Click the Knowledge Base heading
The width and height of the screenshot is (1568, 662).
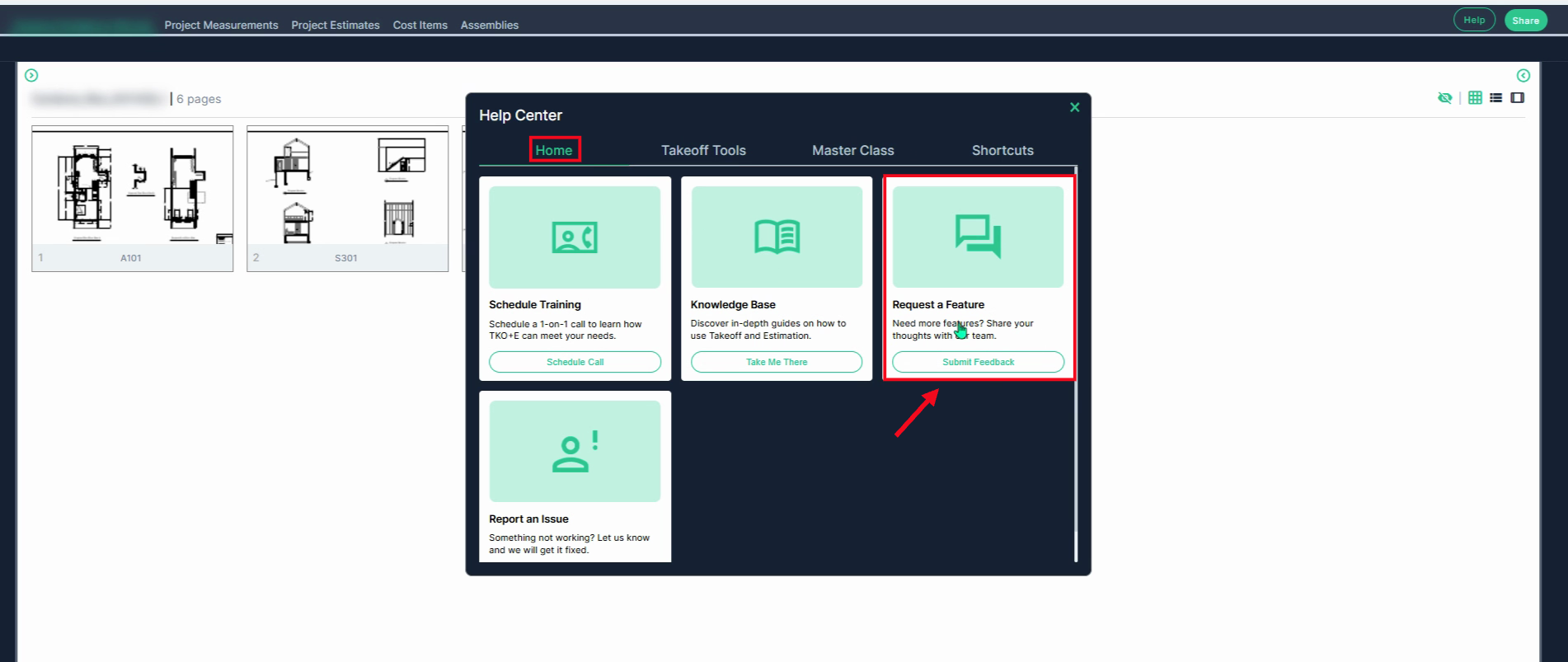coord(733,304)
